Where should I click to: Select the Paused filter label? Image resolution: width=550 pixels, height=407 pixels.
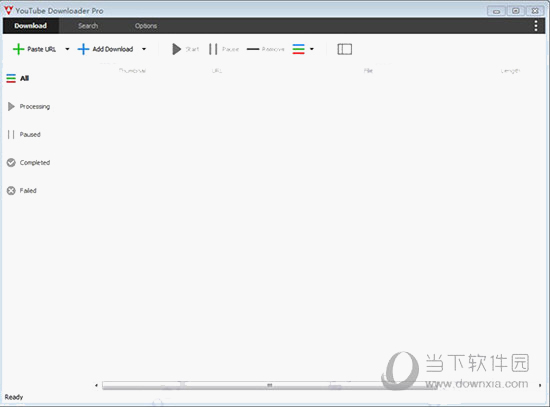pyautogui.click(x=30, y=134)
